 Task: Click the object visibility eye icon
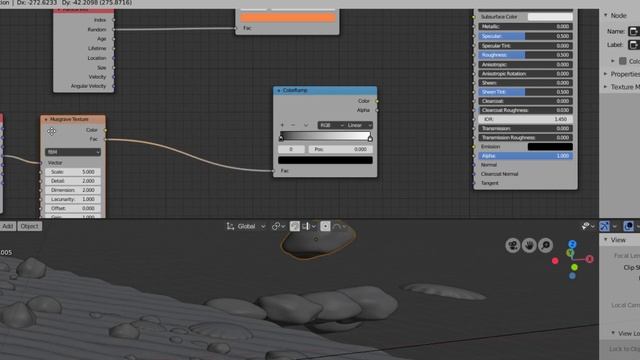click(x=585, y=226)
